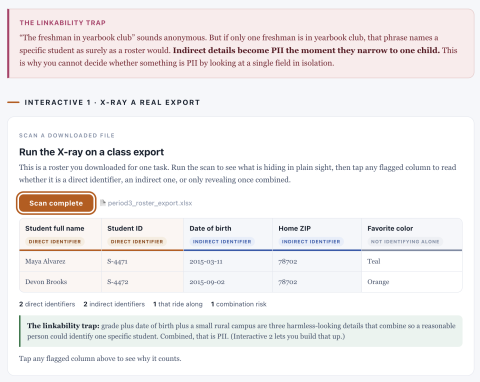Click the S-4472 student ID cell
Viewport: 480px width, 382px height.
[142, 282]
